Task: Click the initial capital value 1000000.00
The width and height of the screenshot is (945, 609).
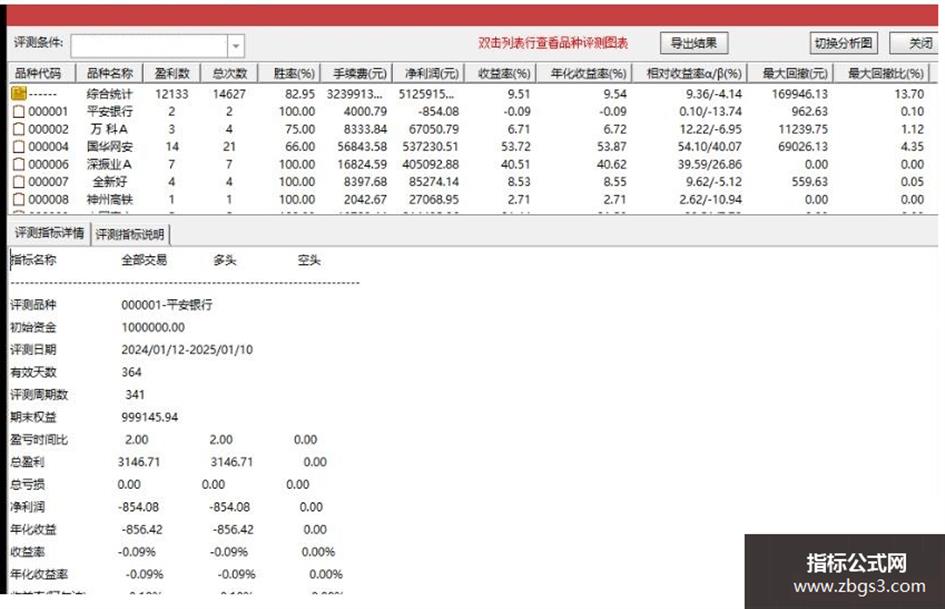Action: tap(153, 327)
